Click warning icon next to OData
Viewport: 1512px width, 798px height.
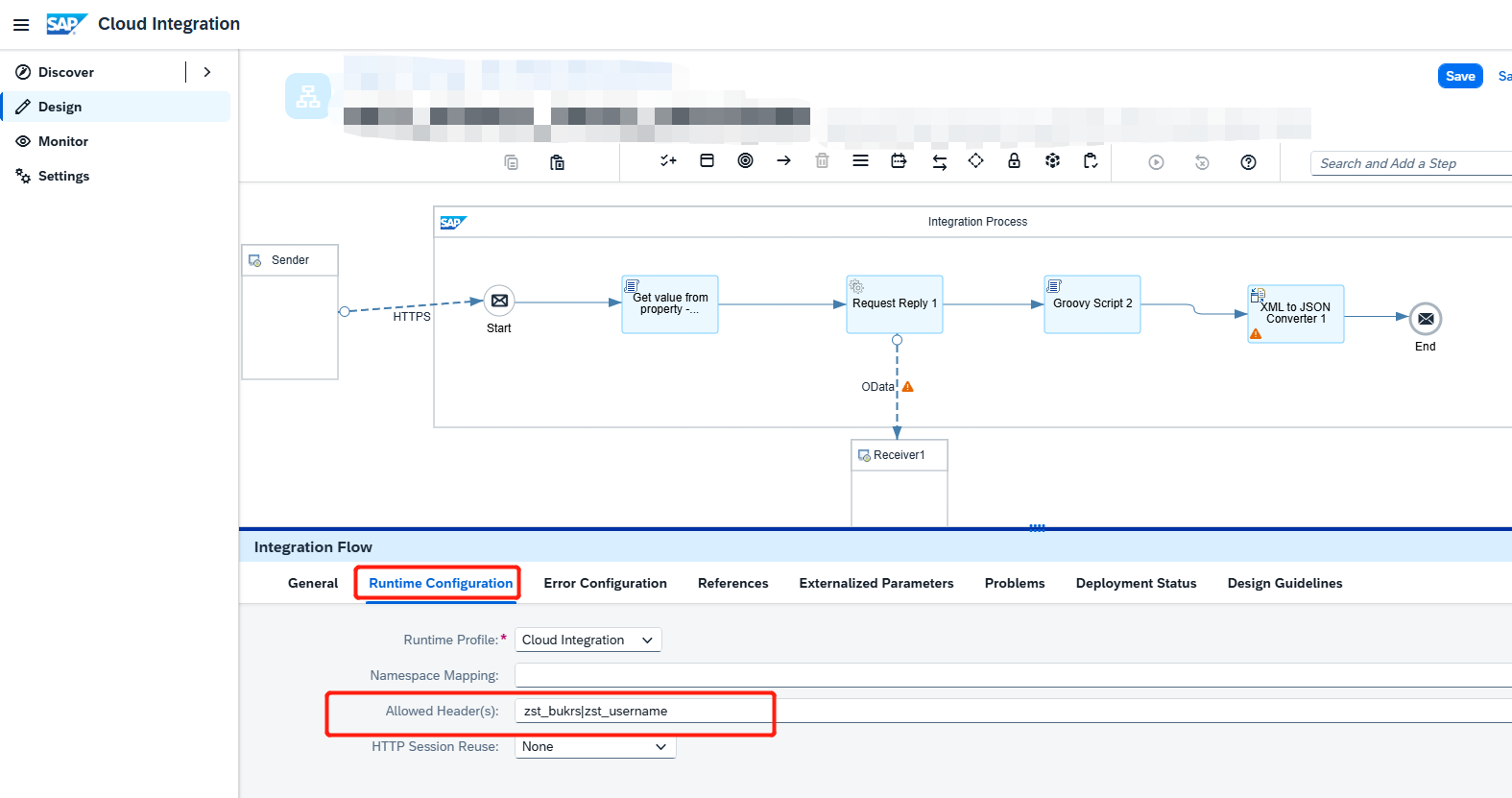tap(907, 387)
